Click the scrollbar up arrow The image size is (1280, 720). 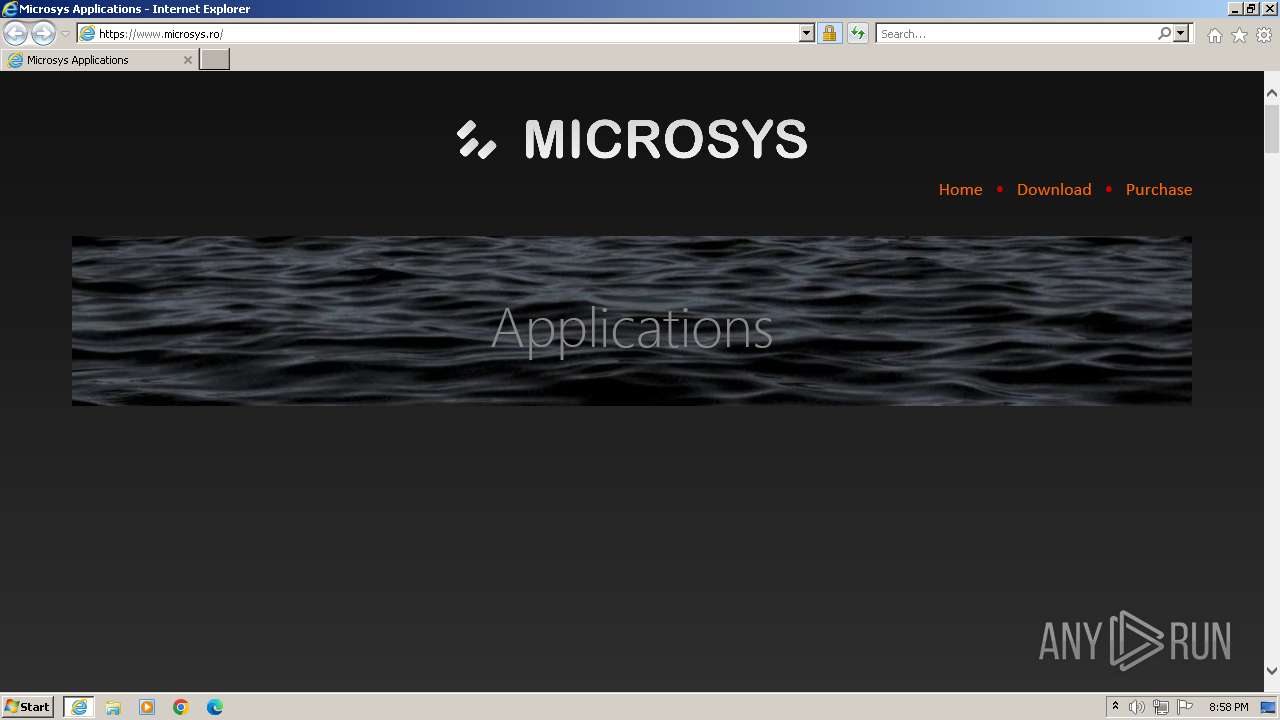point(1272,93)
